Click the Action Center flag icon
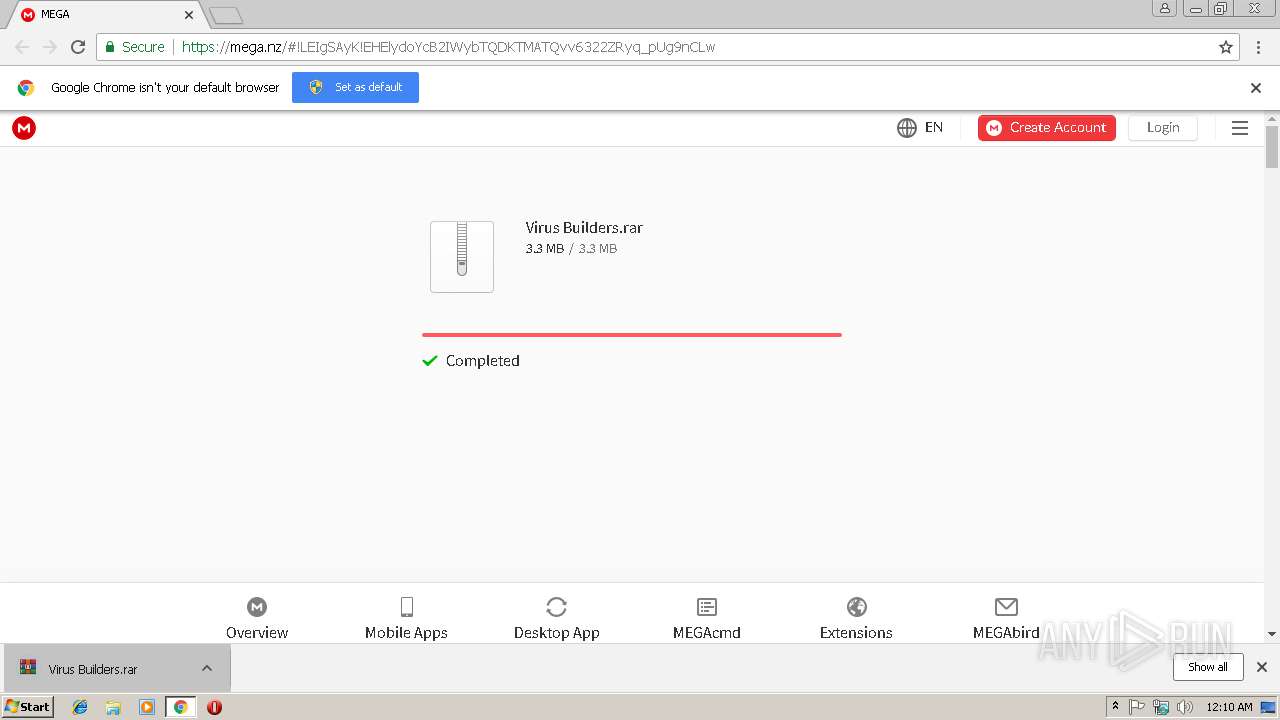Image resolution: width=1280 pixels, height=720 pixels. 1137,707
